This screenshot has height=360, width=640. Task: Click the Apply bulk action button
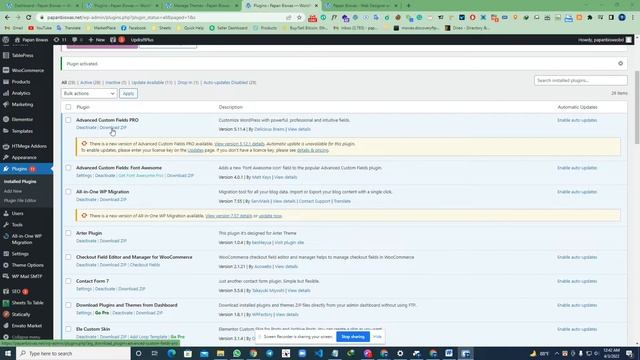[128, 93]
